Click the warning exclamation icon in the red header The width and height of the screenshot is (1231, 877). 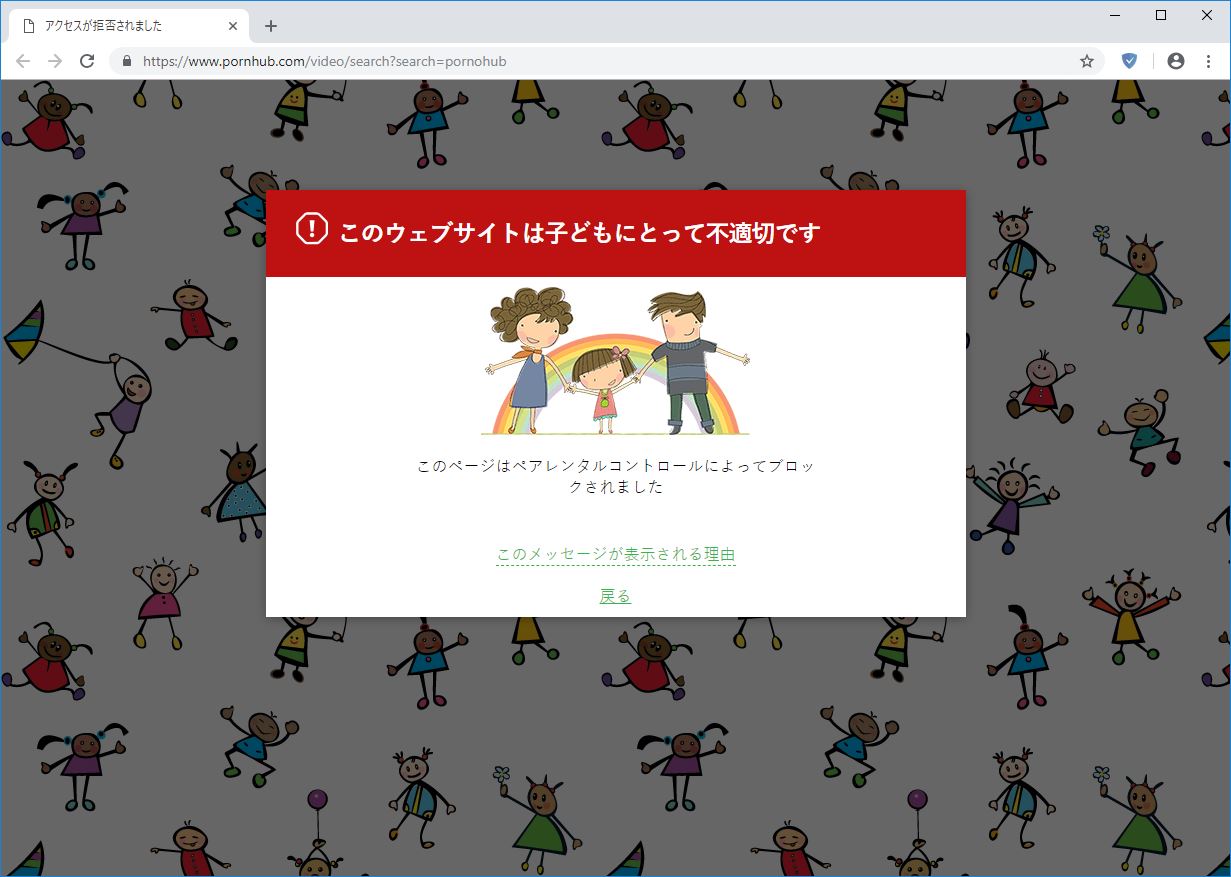(312, 229)
